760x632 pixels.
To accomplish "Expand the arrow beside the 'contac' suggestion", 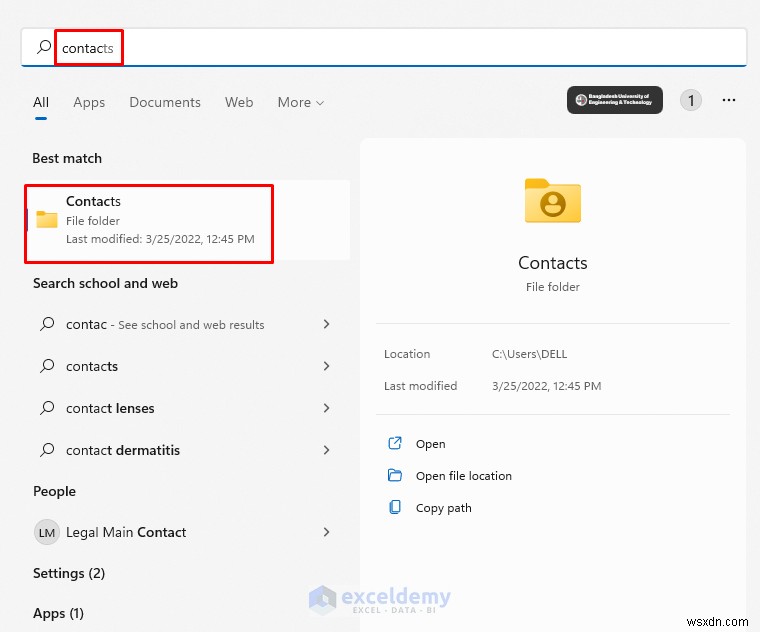I will (x=326, y=324).
